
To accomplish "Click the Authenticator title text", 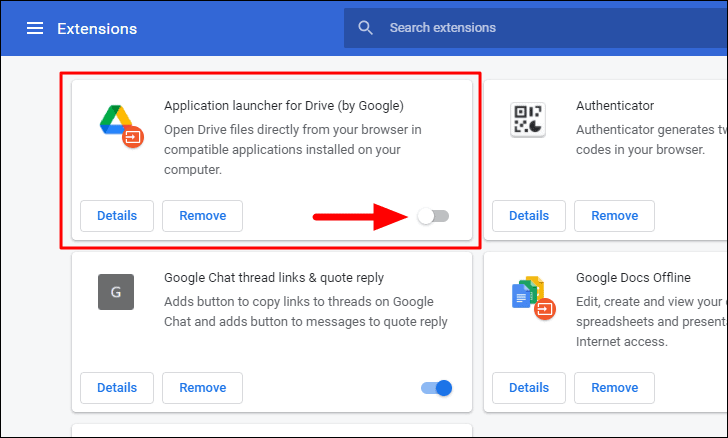I will [x=615, y=106].
